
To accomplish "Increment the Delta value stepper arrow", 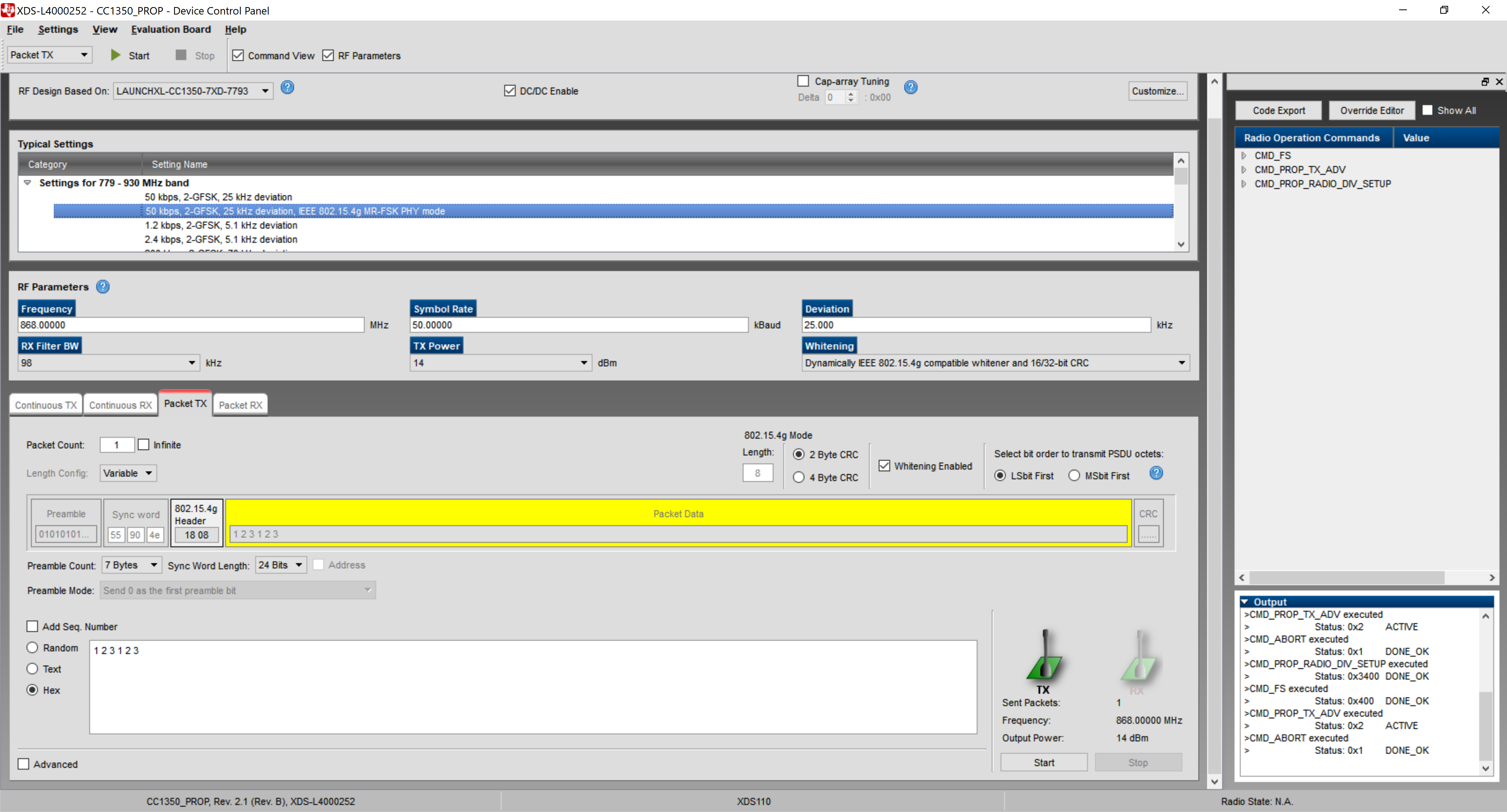I will 850,94.
